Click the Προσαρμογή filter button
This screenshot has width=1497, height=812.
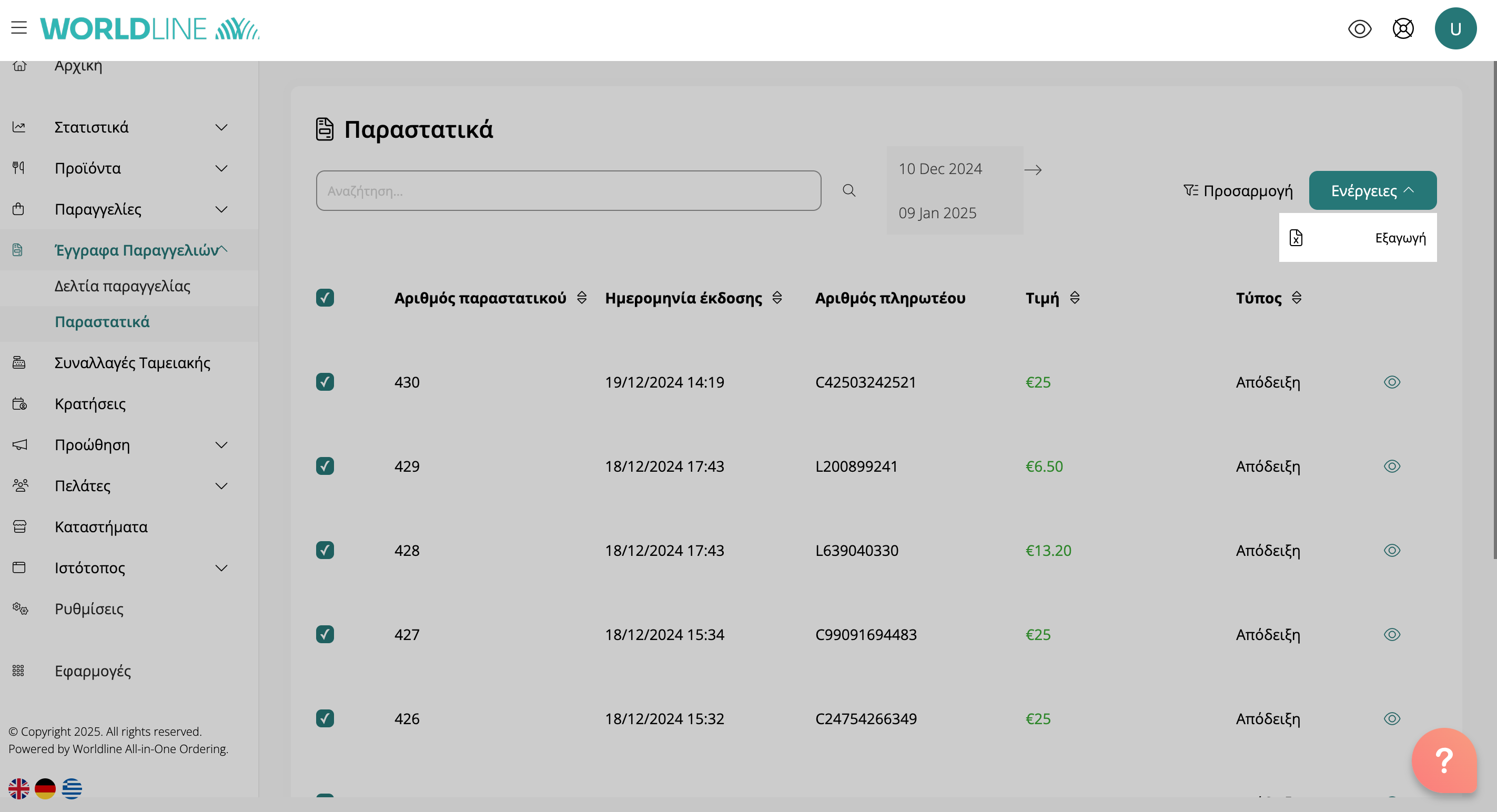tap(1238, 190)
